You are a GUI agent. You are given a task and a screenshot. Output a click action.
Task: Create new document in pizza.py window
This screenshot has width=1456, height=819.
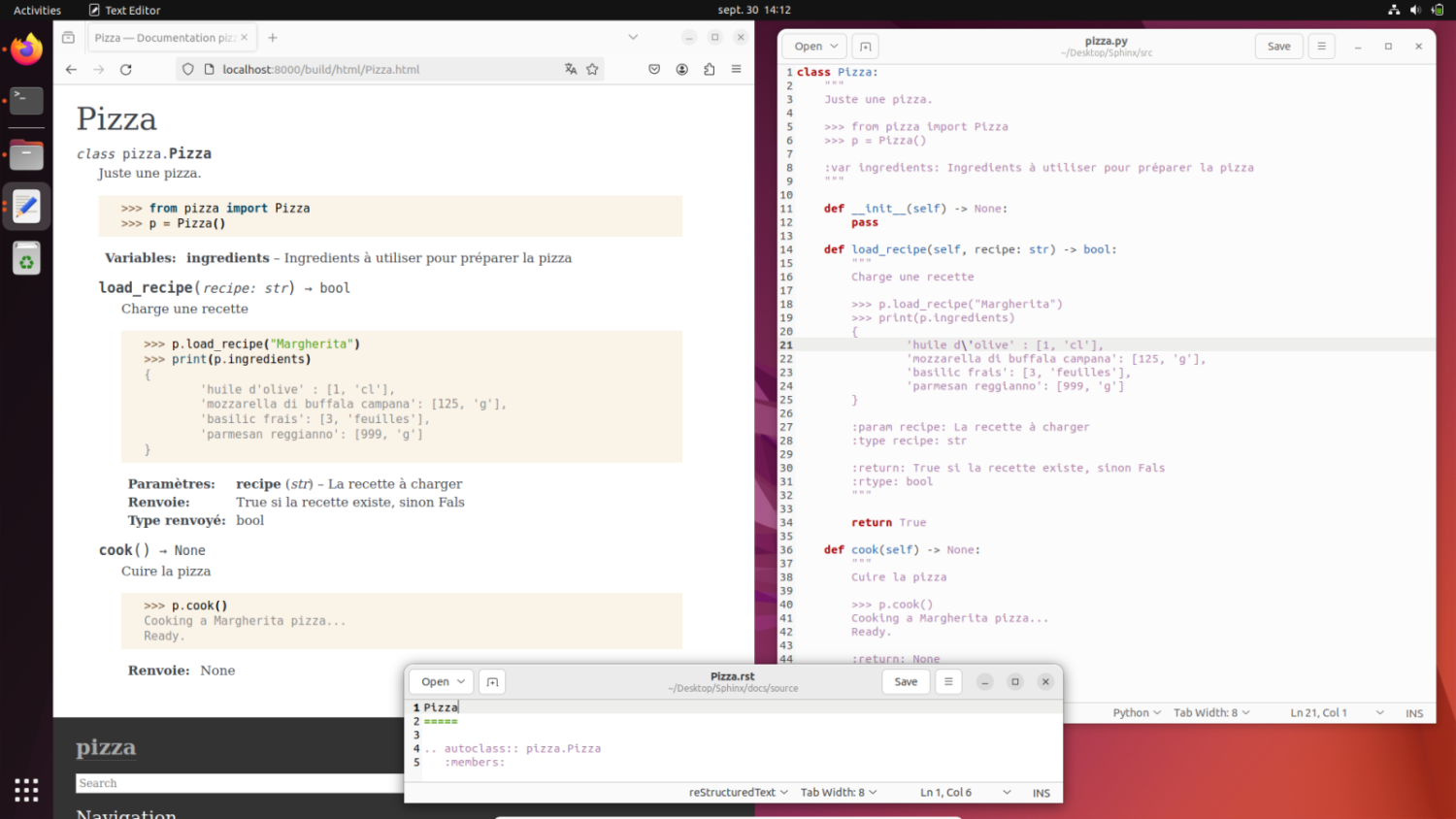coord(865,46)
